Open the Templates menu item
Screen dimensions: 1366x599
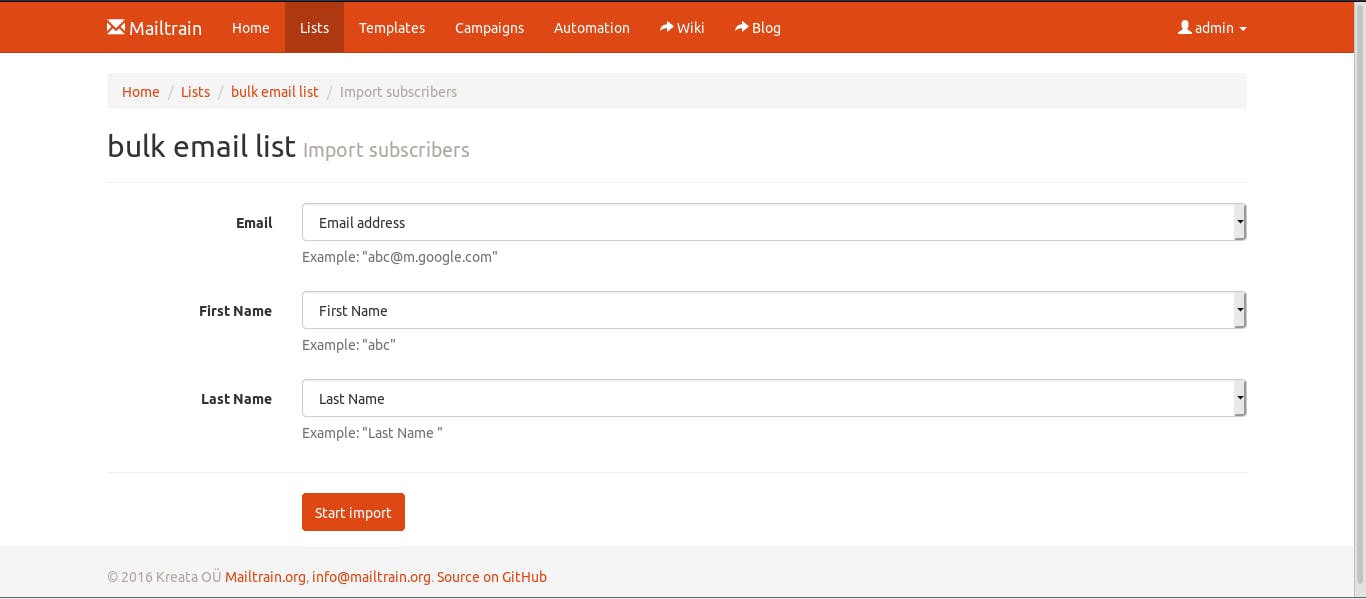coord(392,27)
